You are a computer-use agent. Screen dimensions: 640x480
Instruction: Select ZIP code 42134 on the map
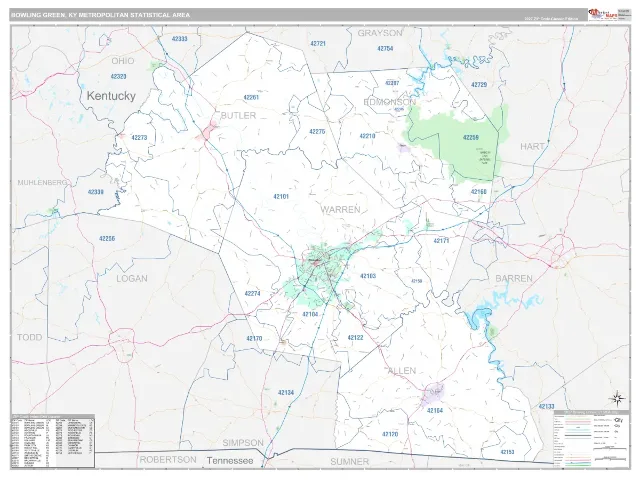[286, 393]
